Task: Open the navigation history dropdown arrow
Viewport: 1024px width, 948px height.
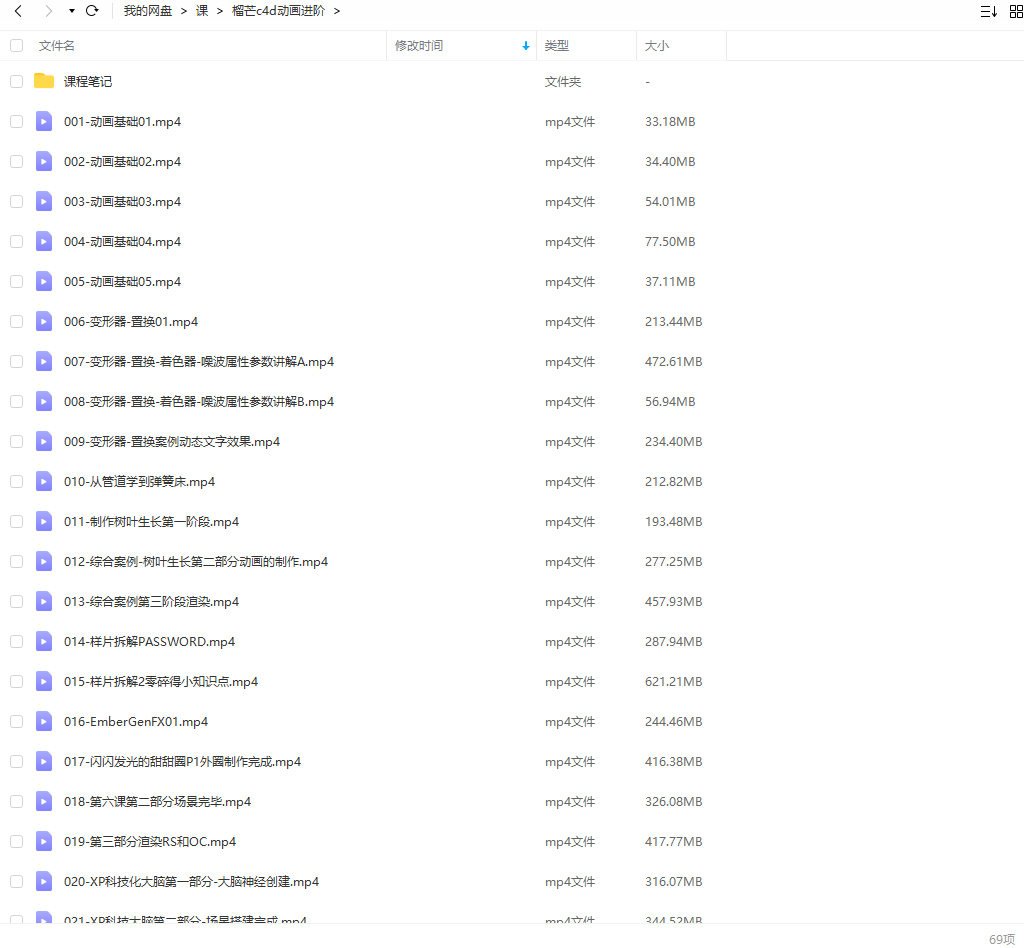Action: click(71, 11)
